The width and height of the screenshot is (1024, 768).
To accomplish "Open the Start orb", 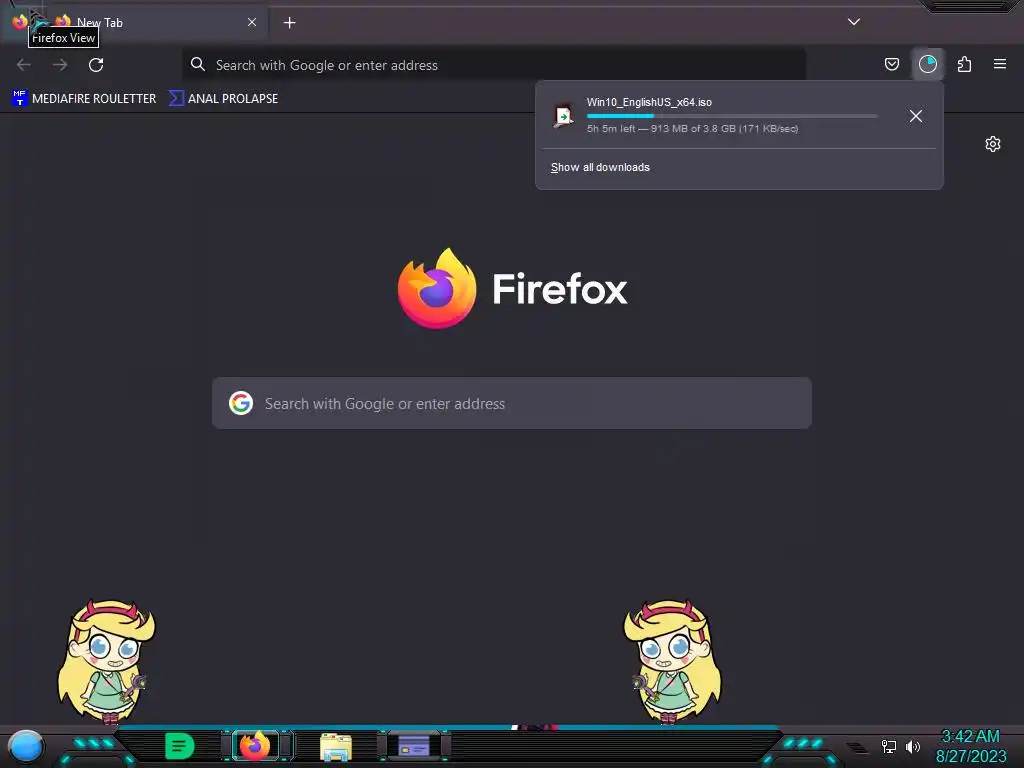I will pos(25,747).
